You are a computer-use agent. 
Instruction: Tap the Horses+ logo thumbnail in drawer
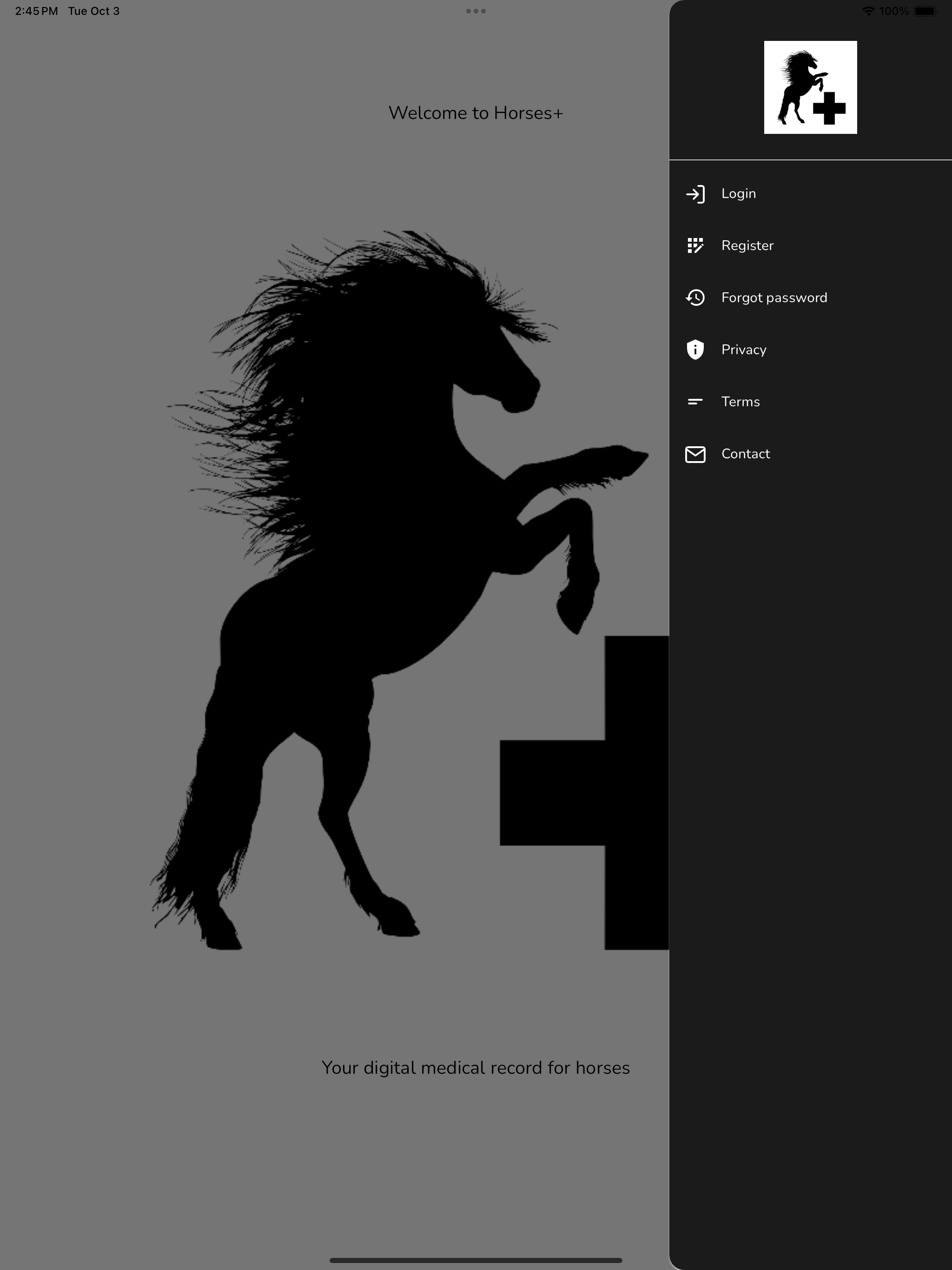[810, 87]
